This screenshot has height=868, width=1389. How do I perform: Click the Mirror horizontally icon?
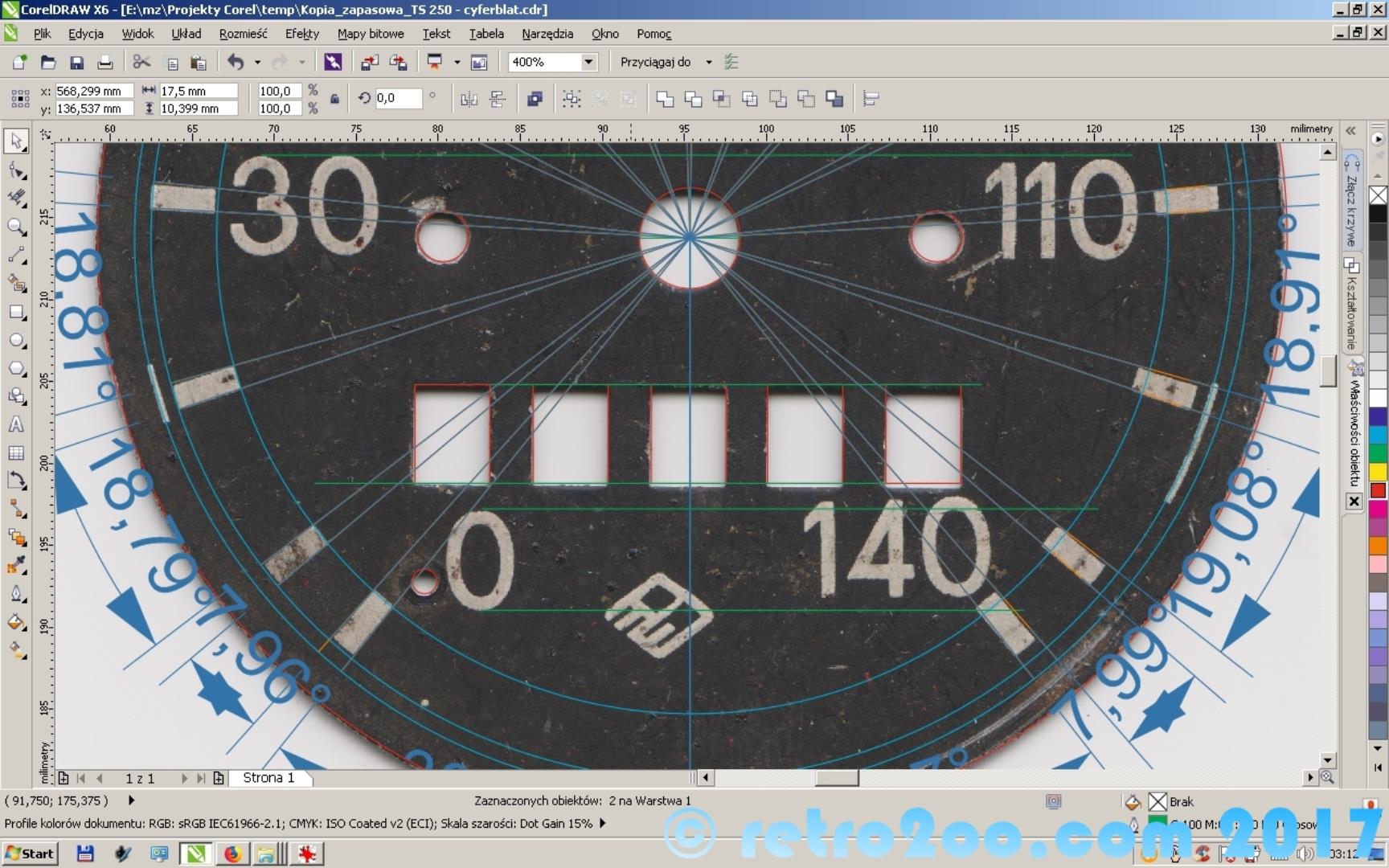tap(469, 99)
